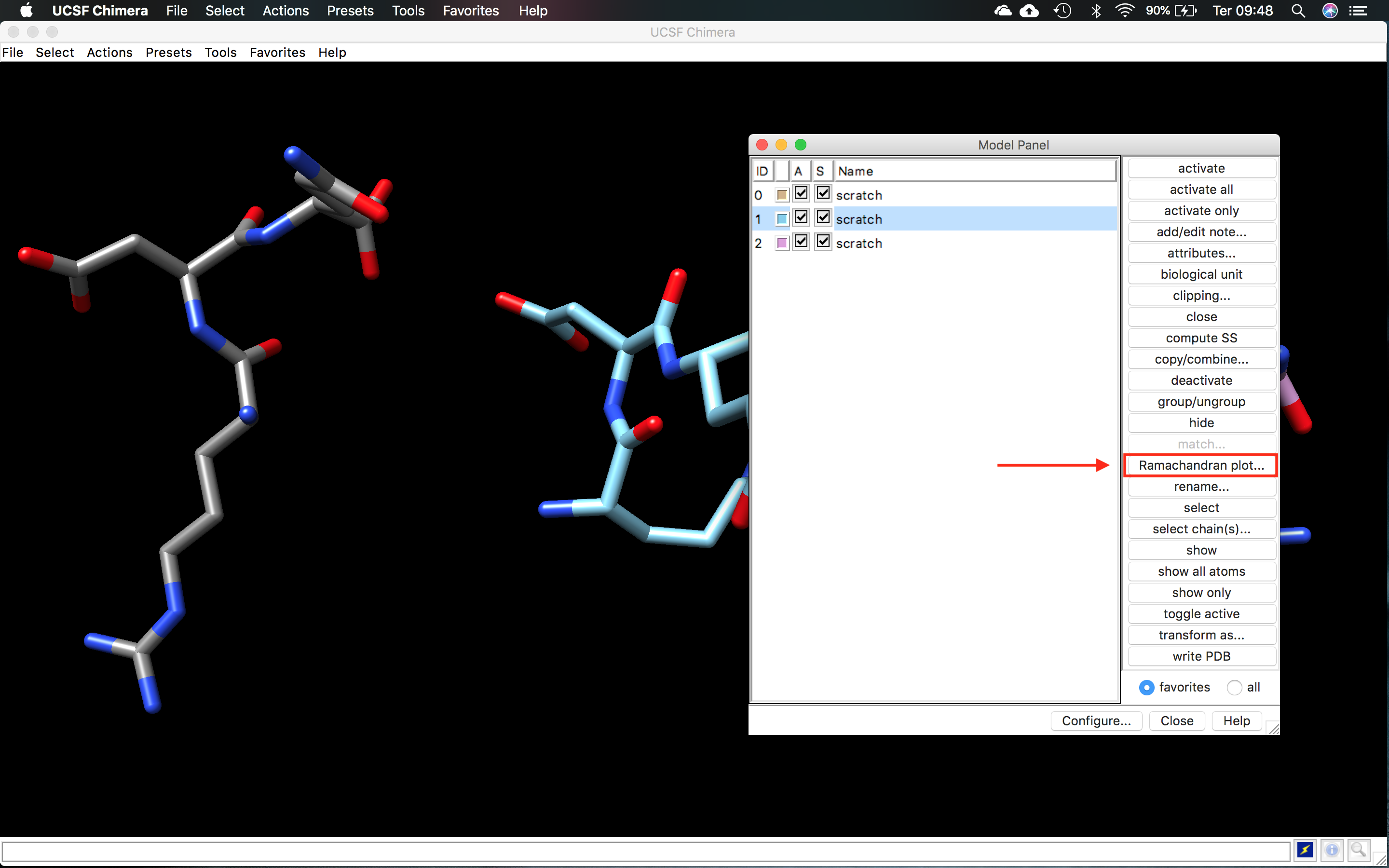1389x868 pixels.
Task: Click the Name column header
Action: tap(975, 171)
